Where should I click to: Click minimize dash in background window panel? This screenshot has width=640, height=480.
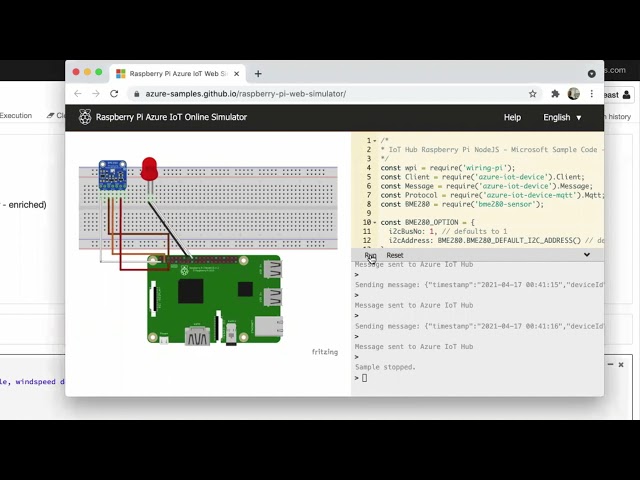pyautogui.click(x=610, y=364)
